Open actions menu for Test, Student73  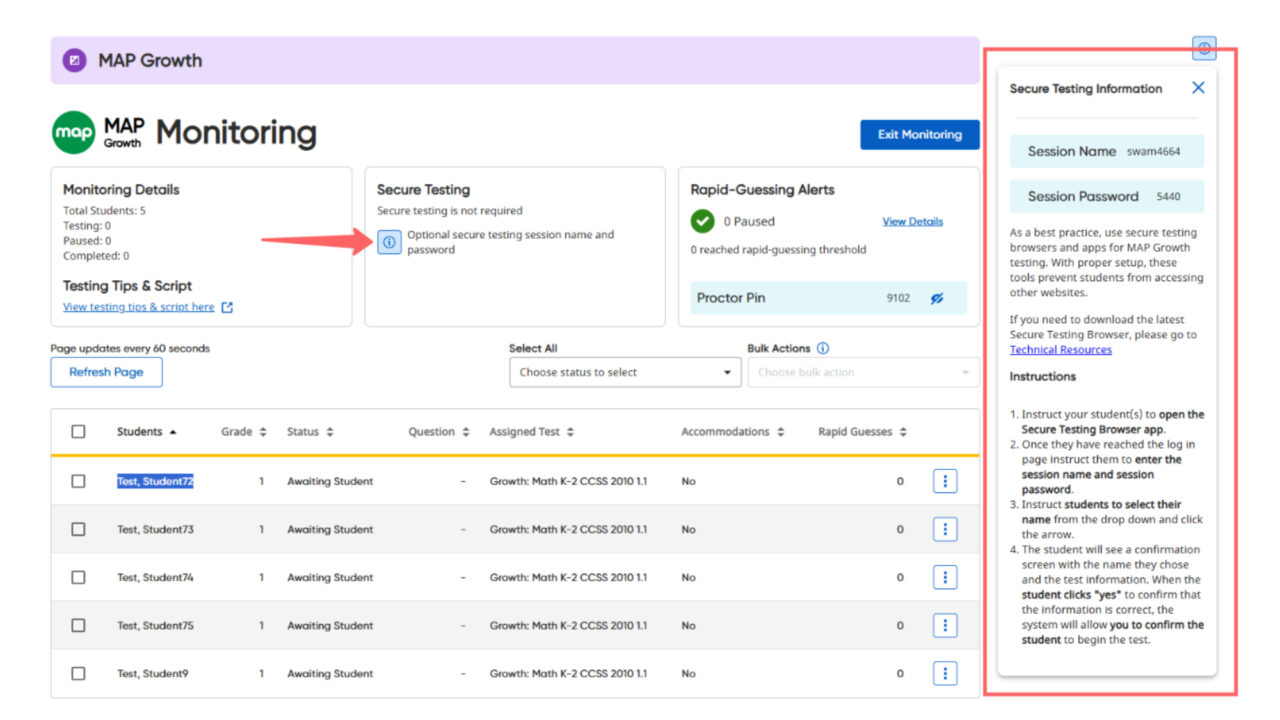(945, 529)
